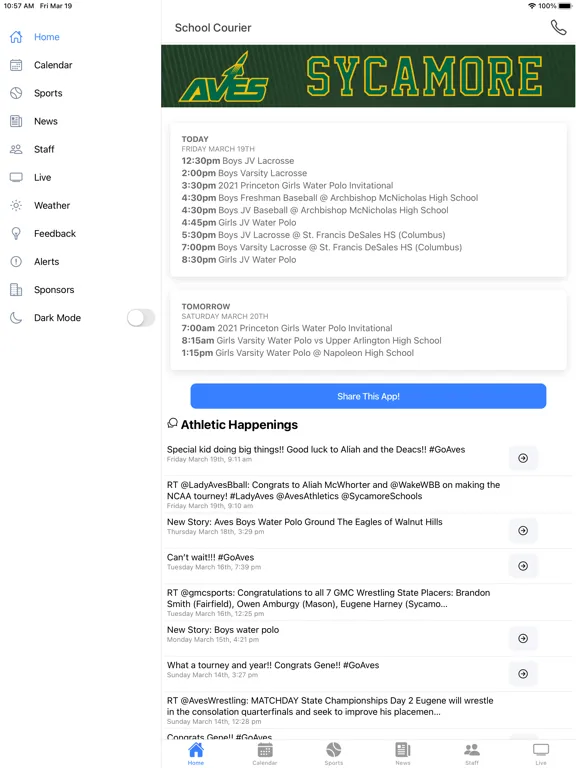Open Feedback from the sidebar menu label
The height and width of the screenshot is (768, 576).
point(55,234)
